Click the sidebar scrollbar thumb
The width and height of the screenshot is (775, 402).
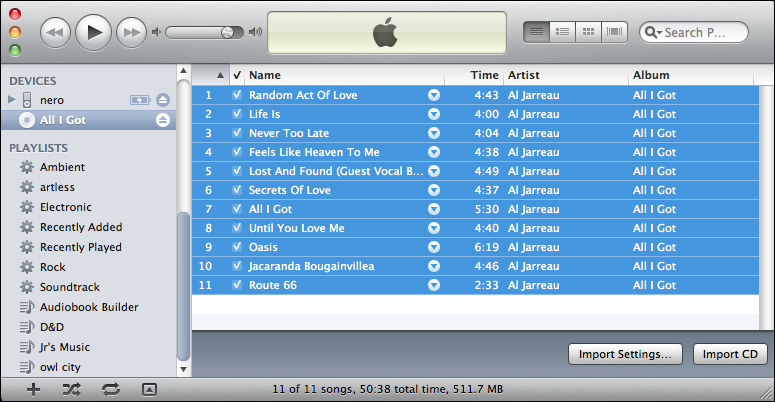pos(183,287)
